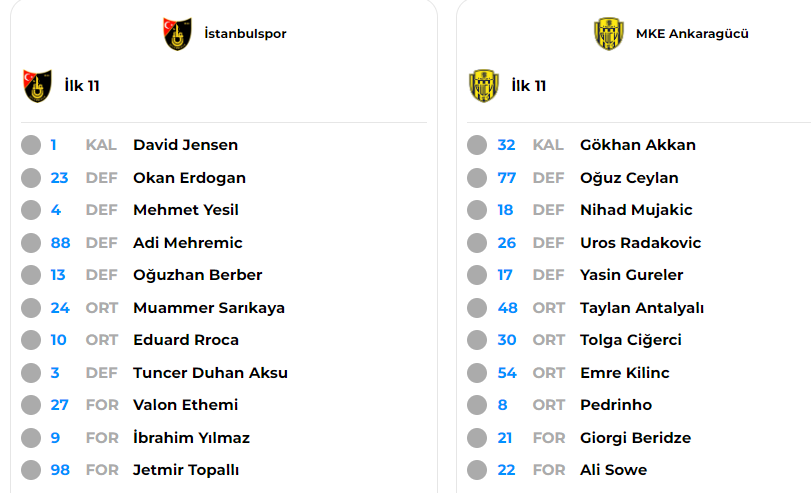Screen dimensions: 811x493
Task: Open Giorgi Beridze's player page
Action: [635, 438]
